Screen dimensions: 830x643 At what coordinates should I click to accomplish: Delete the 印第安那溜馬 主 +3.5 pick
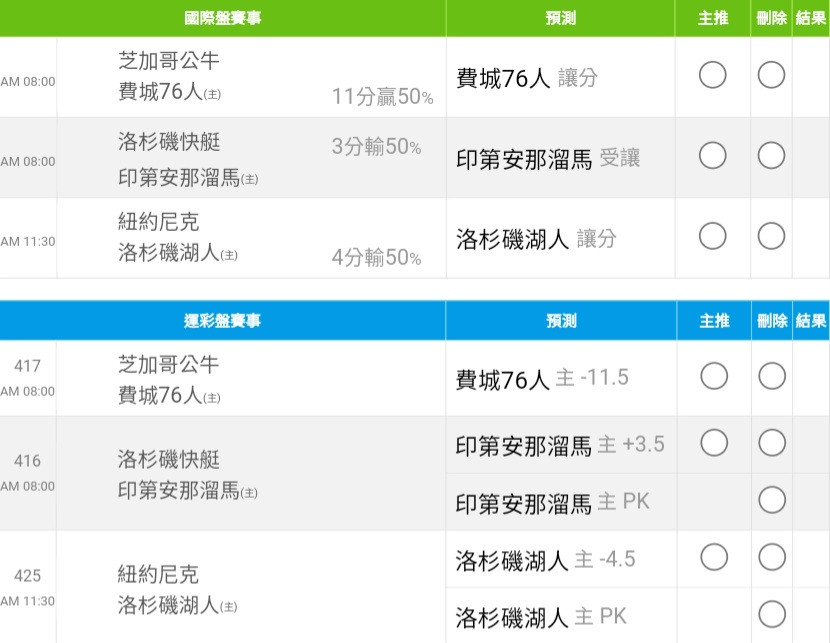772,442
